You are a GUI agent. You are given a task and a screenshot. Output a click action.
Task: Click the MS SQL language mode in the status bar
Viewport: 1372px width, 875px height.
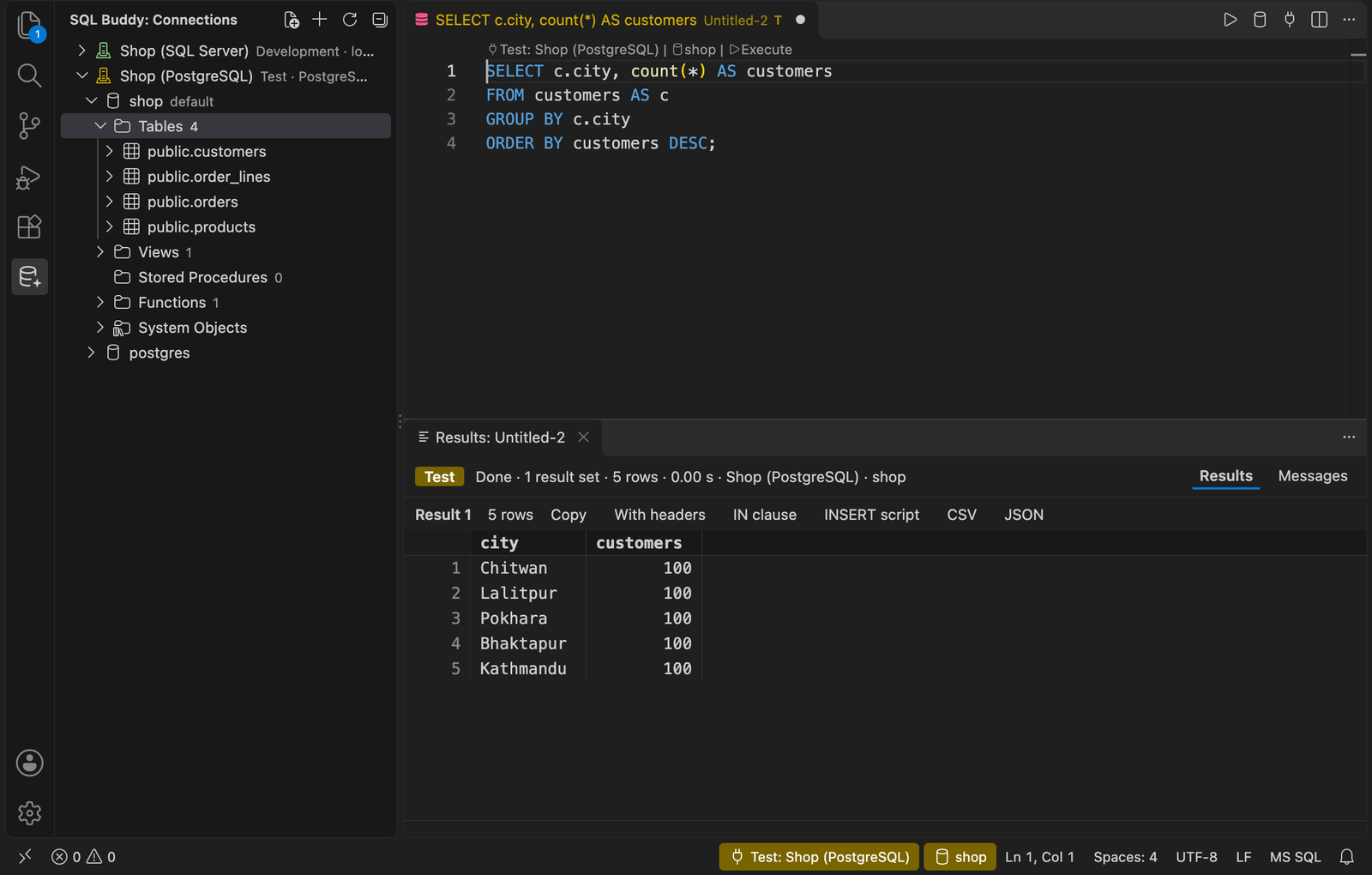(1295, 857)
